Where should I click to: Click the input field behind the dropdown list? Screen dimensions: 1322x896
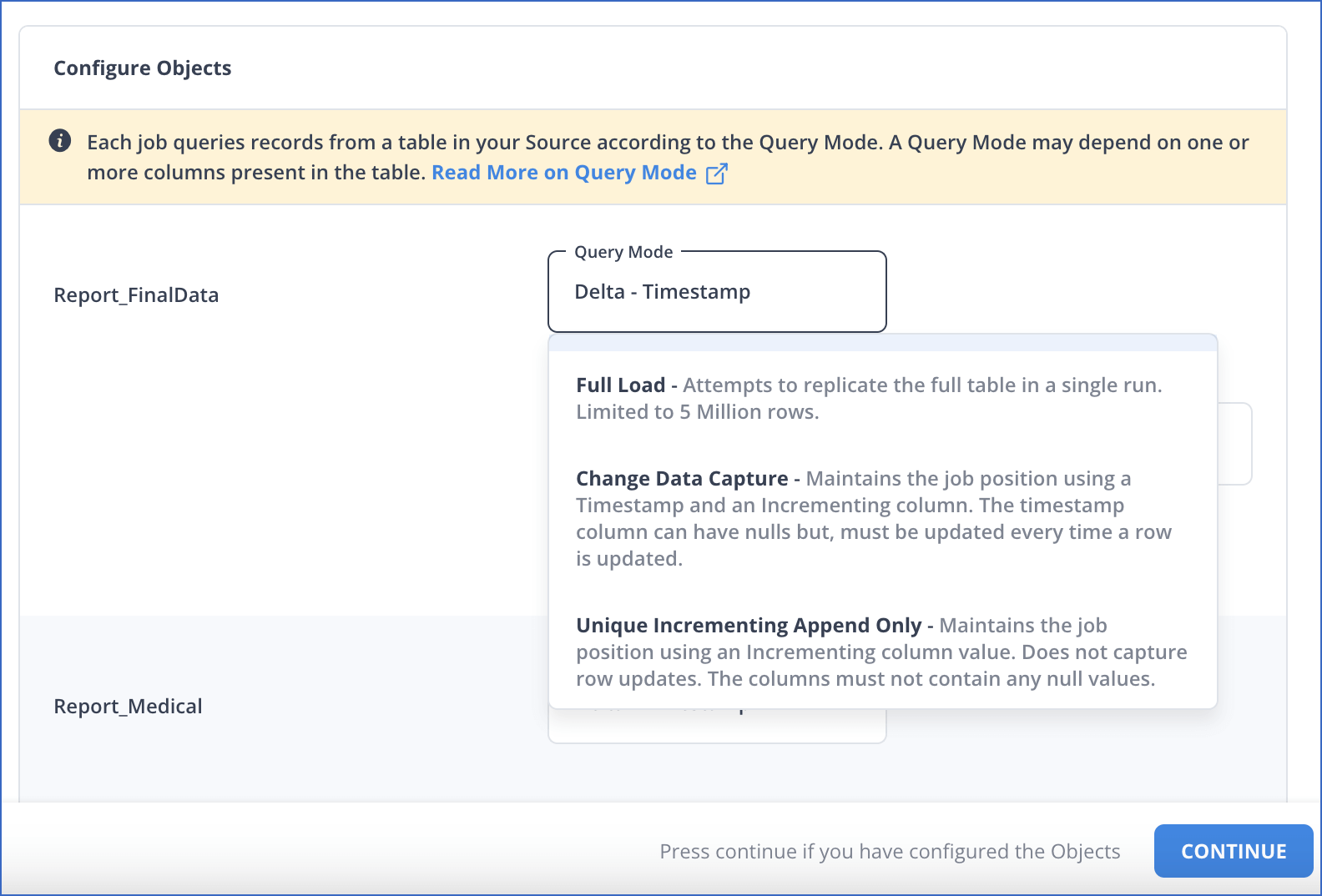click(1235, 444)
